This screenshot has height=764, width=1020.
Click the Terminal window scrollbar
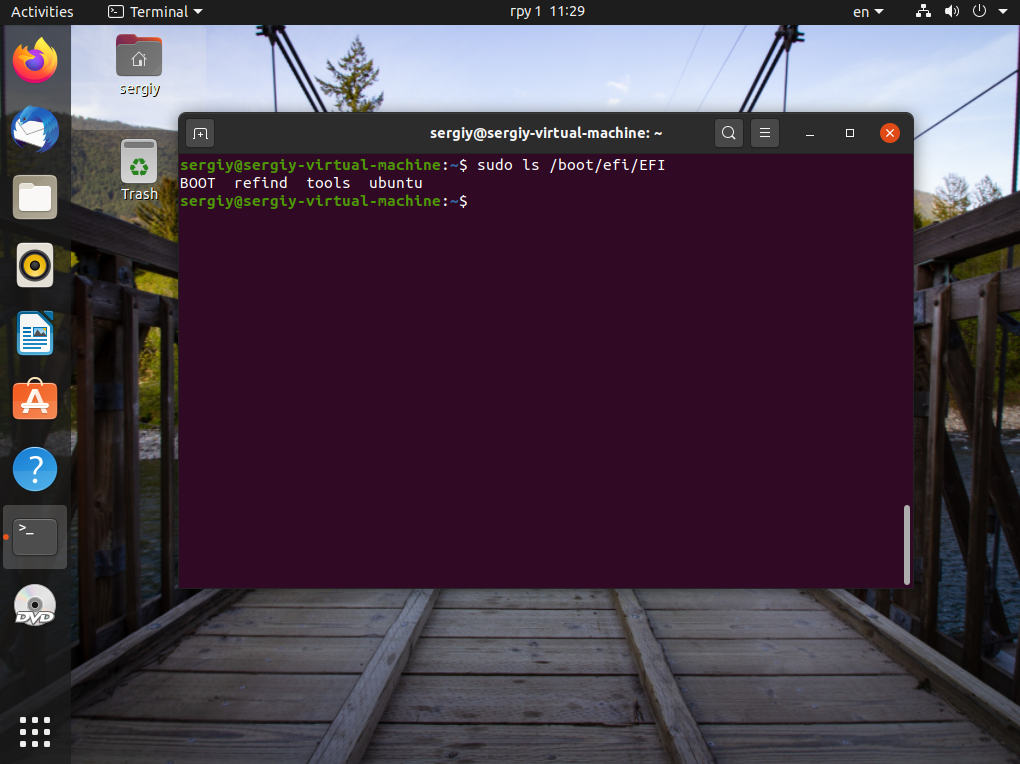(x=907, y=545)
